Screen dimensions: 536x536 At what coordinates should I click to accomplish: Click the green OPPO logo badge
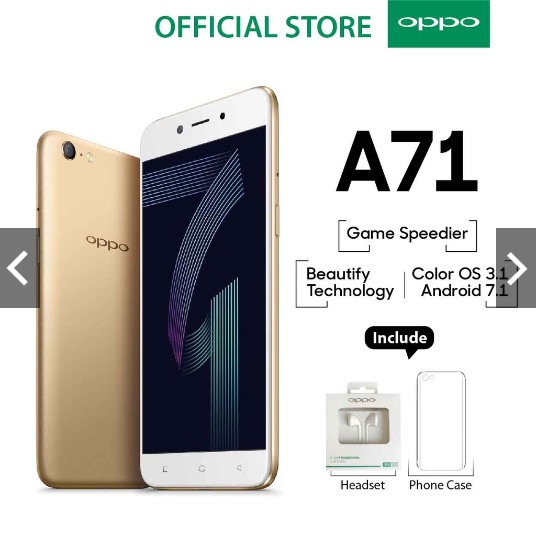pos(439,24)
